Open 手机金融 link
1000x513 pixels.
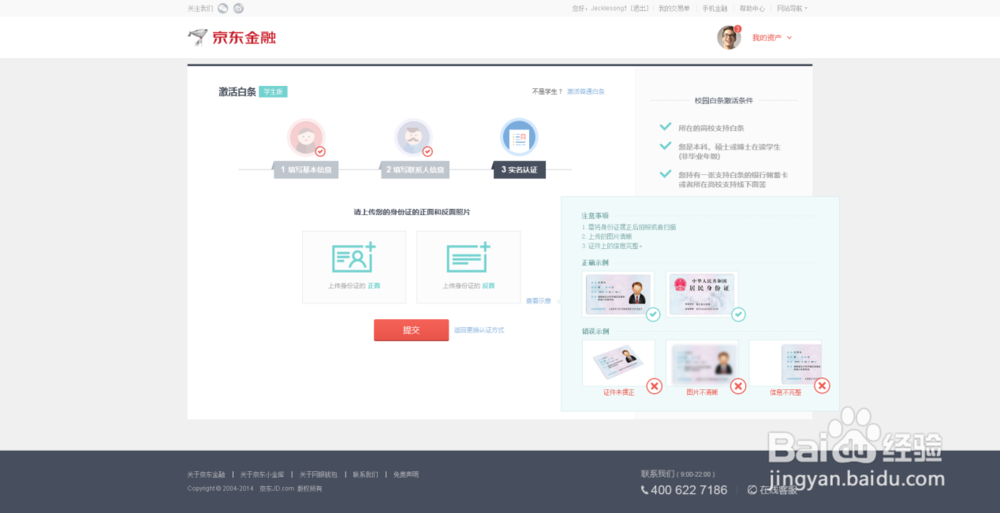pyautogui.click(x=714, y=8)
